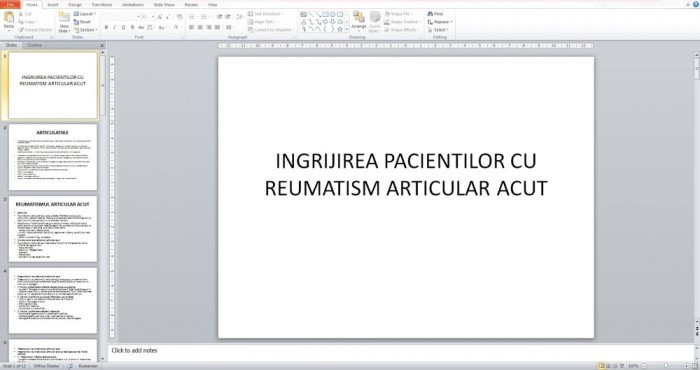Click the Shape Effects button

pos(402,30)
